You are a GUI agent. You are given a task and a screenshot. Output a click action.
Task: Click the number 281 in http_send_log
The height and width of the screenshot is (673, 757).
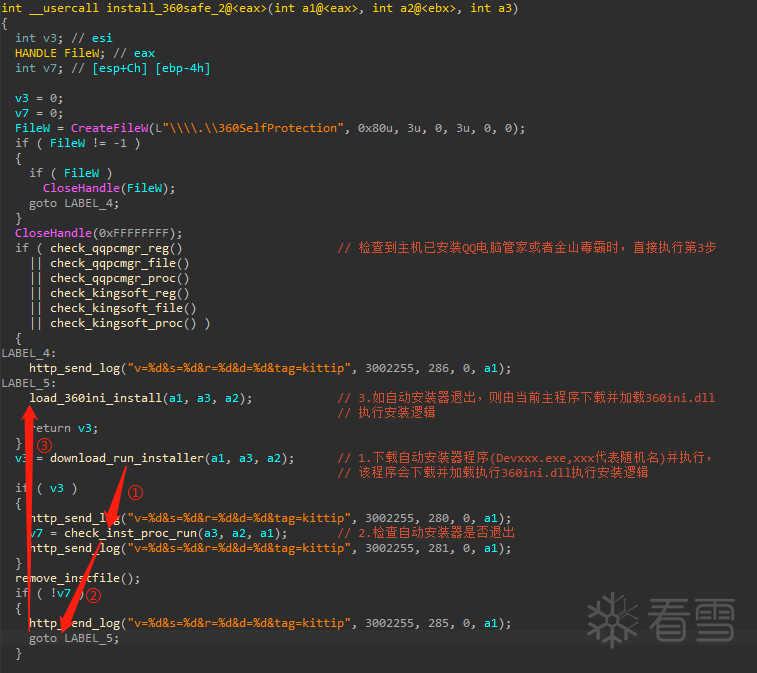pos(438,548)
